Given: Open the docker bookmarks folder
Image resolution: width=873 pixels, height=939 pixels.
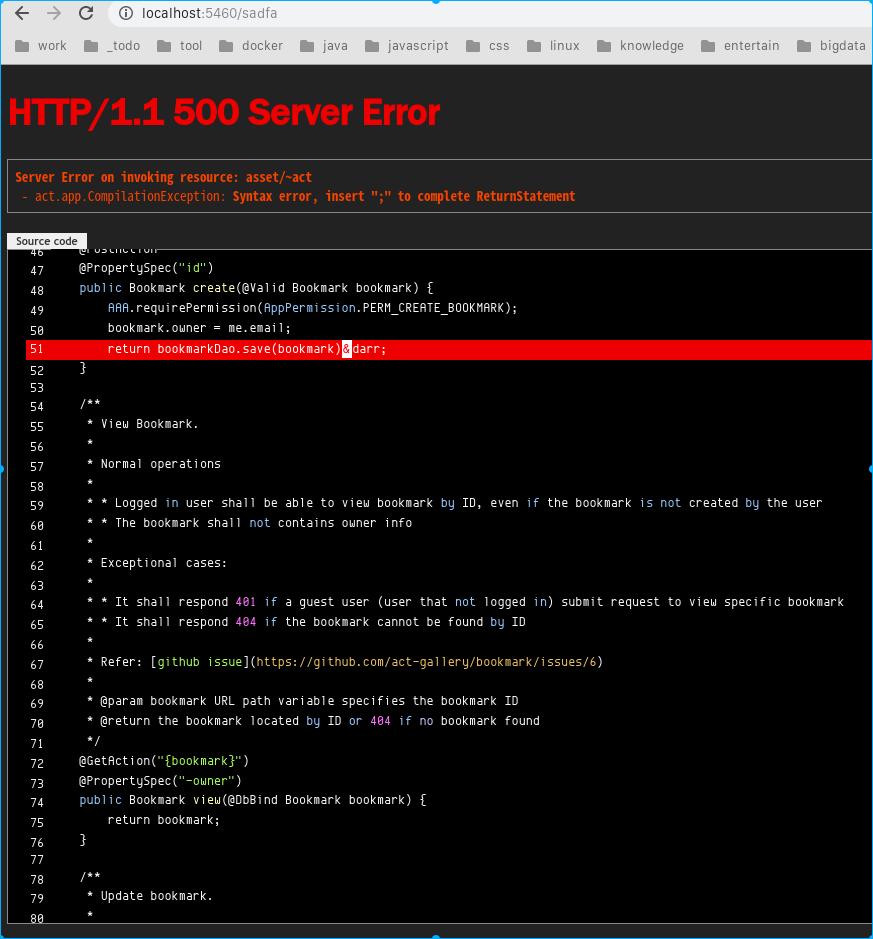Looking at the screenshot, I should [x=251, y=46].
